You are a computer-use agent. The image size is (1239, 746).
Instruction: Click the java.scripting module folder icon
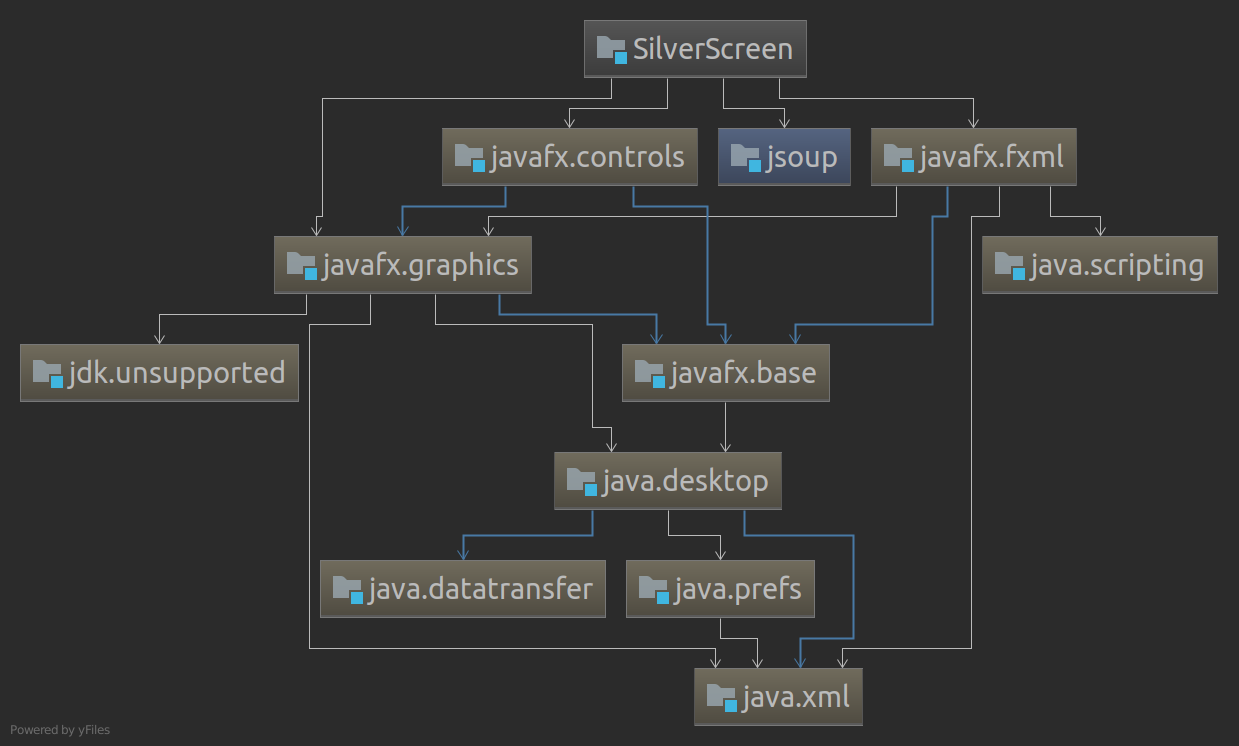point(1010,265)
